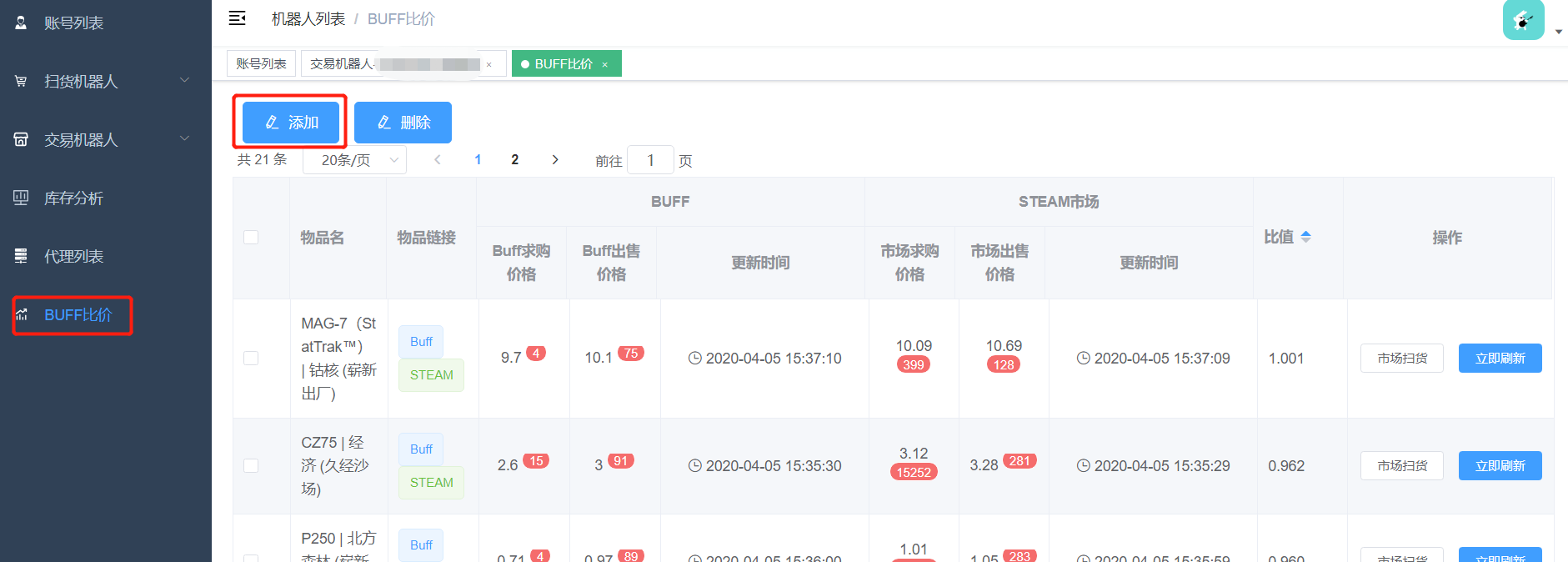The width and height of the screenshot is (1568, 562).
Task: Sort by the 比值 column arrows
Action: tap(1306, 237)
